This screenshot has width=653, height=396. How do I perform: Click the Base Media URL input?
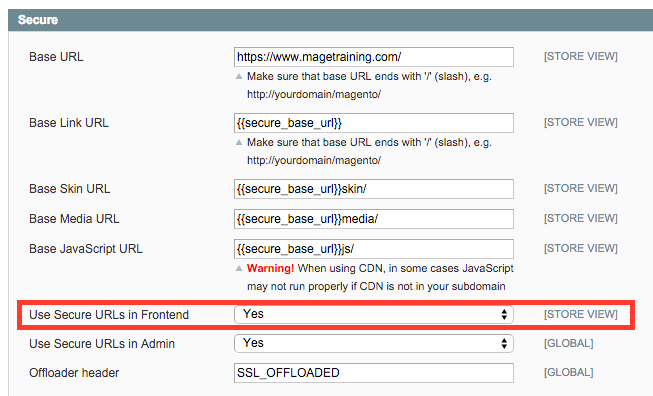[374, 219]
